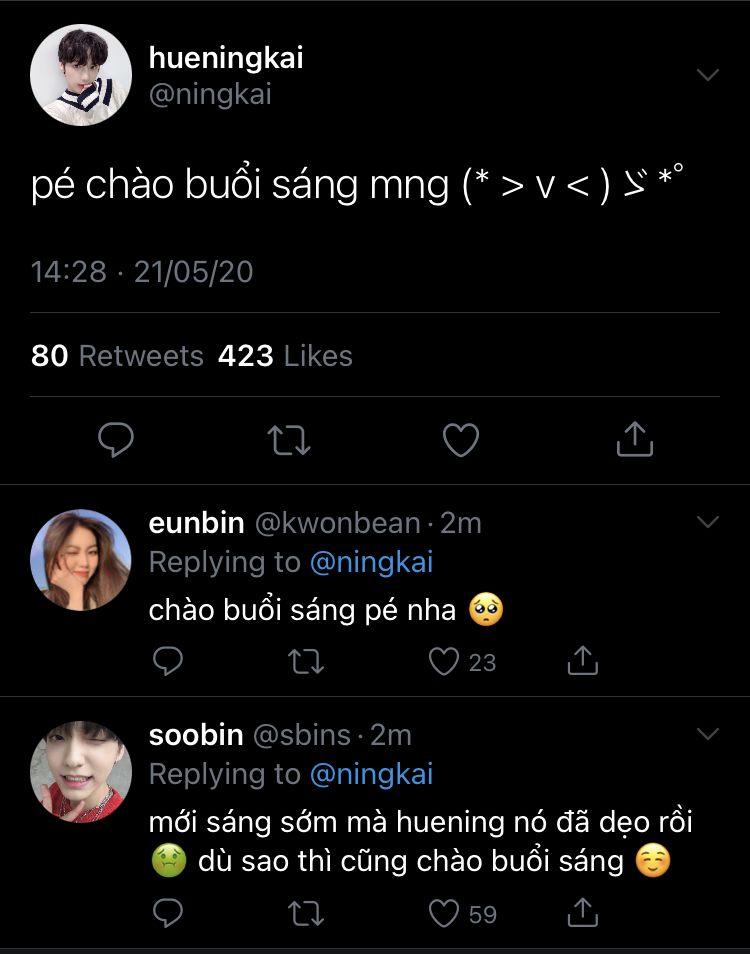Share eunbin's reply
Viewport: 750px width, 954px height.
pos(582,661)
